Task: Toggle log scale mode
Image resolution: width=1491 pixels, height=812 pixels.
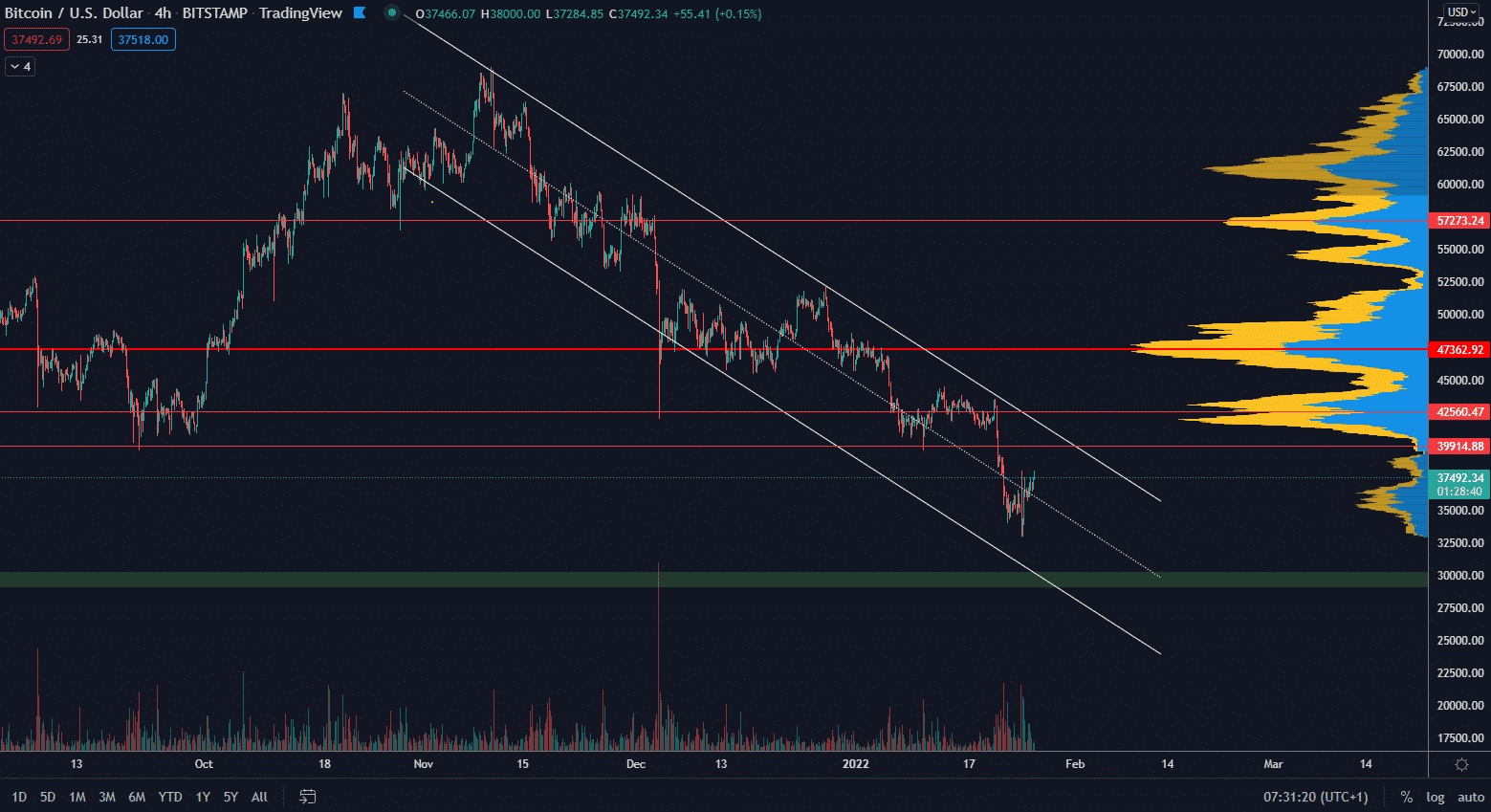Action: [1436, 797]
